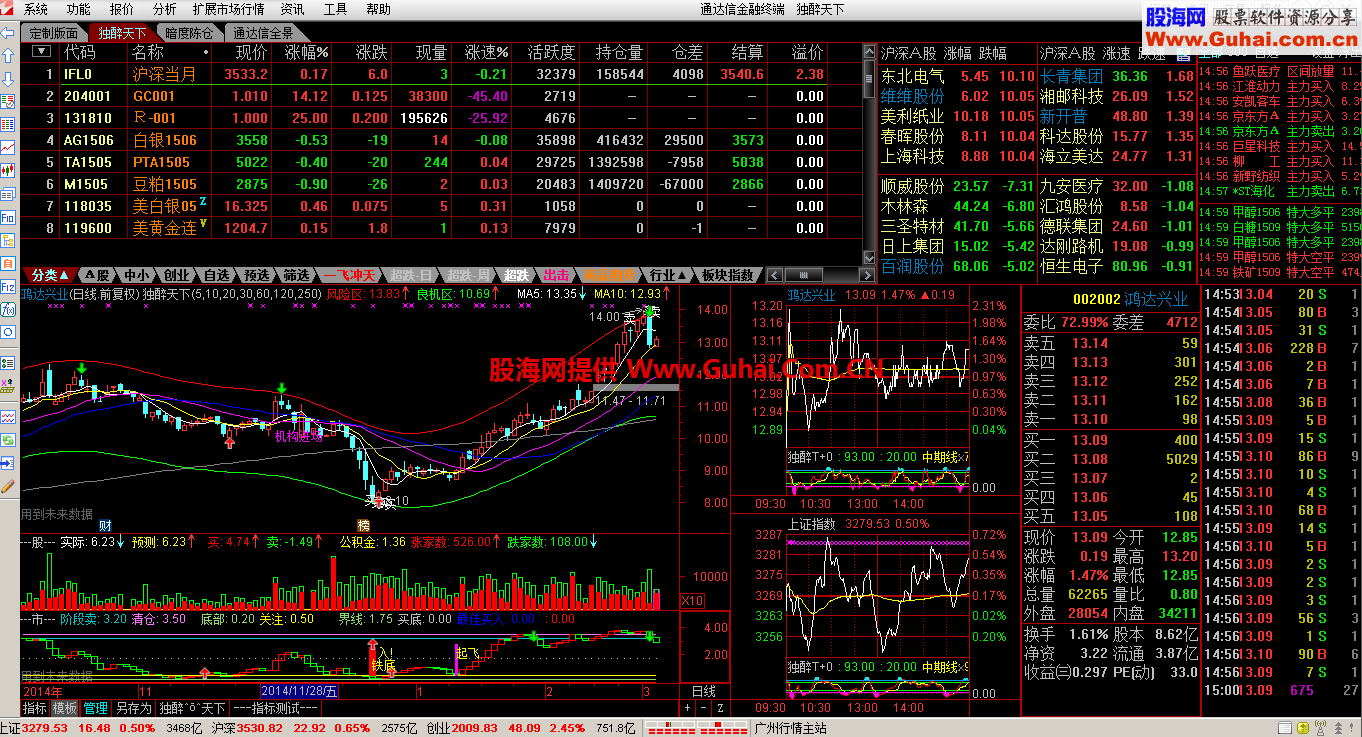The height and width of the screenshot is (737, 1362).
Task: Switch to the 暗度陈仓 tab
Action: [188, 33]
